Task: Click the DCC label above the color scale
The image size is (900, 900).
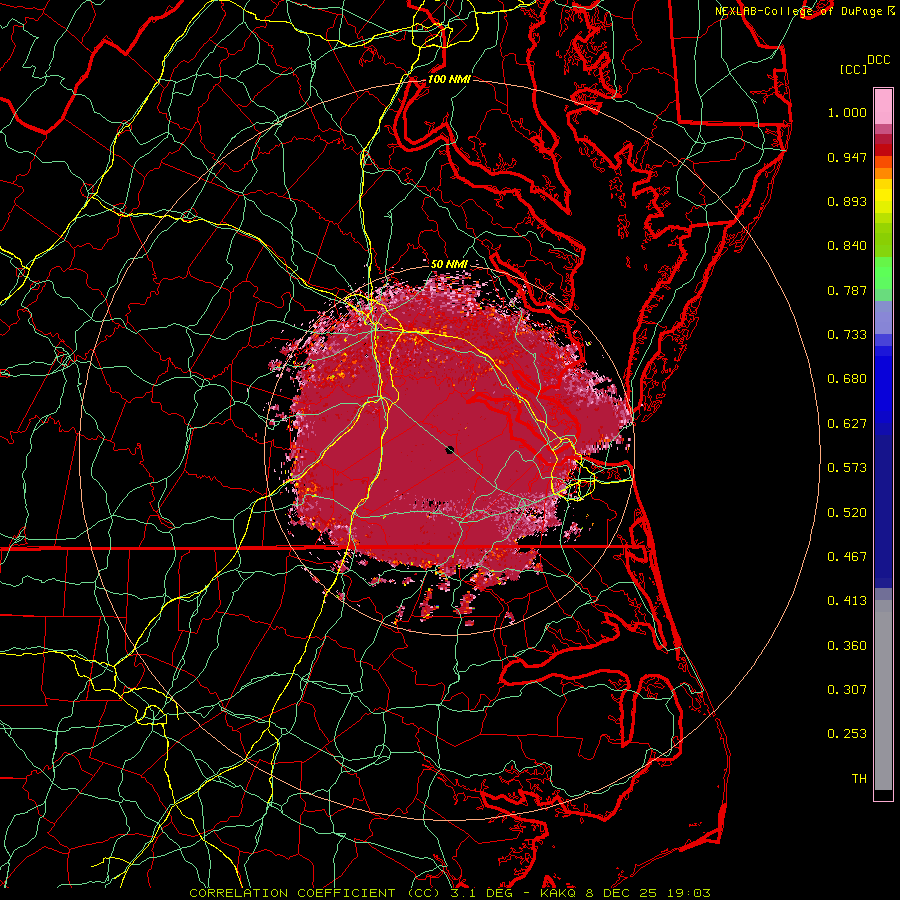Action: [x=878, y=59]
